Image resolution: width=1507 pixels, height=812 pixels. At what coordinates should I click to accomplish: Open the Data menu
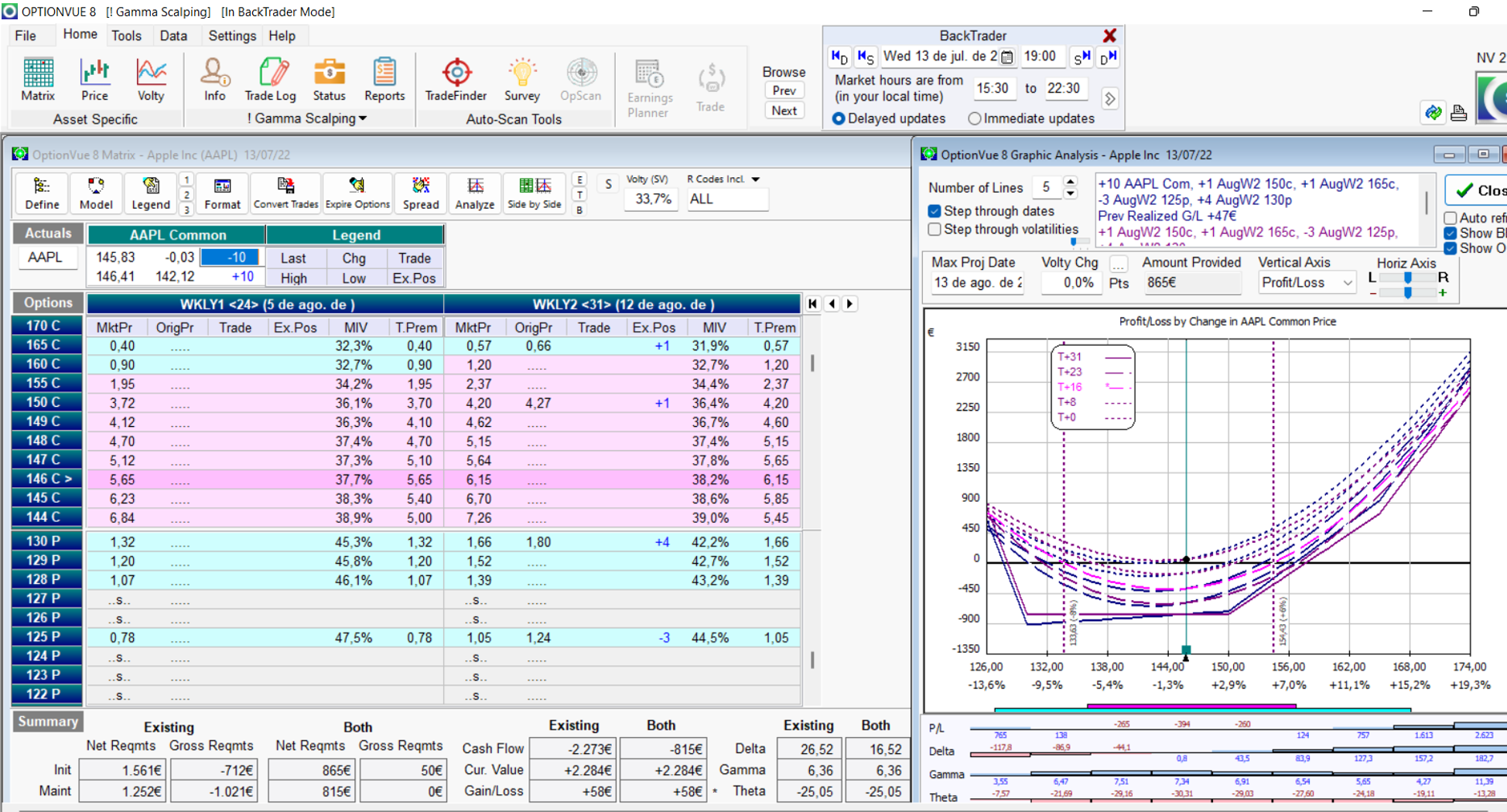pos(173,36)
